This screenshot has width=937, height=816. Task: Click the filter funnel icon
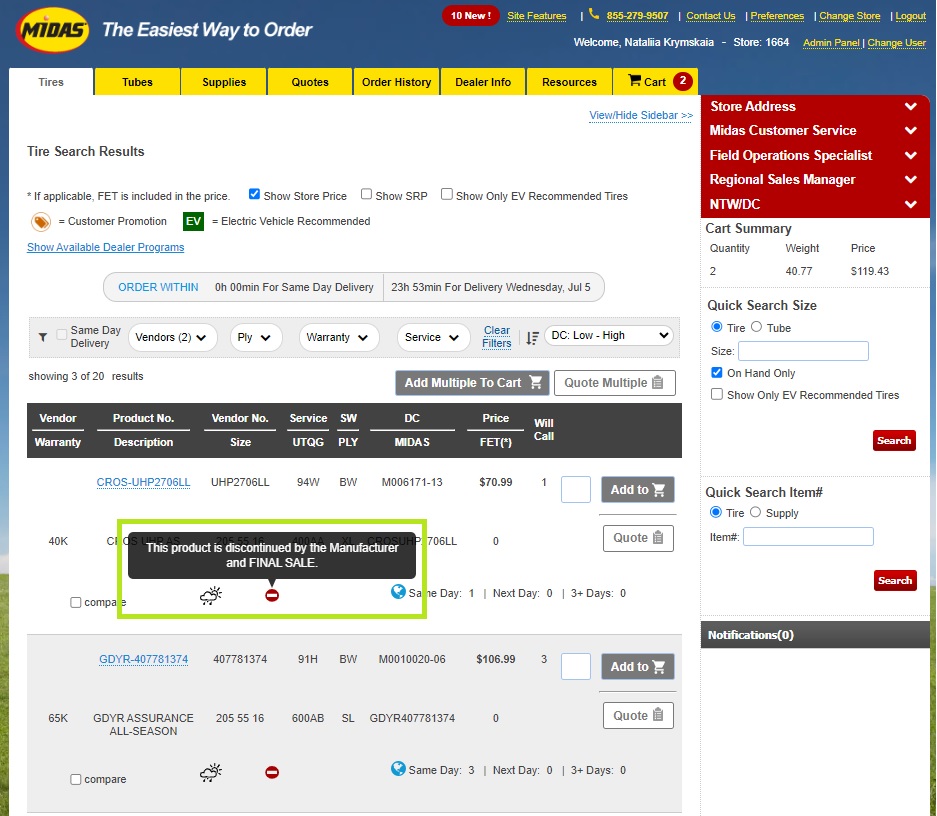43,337
